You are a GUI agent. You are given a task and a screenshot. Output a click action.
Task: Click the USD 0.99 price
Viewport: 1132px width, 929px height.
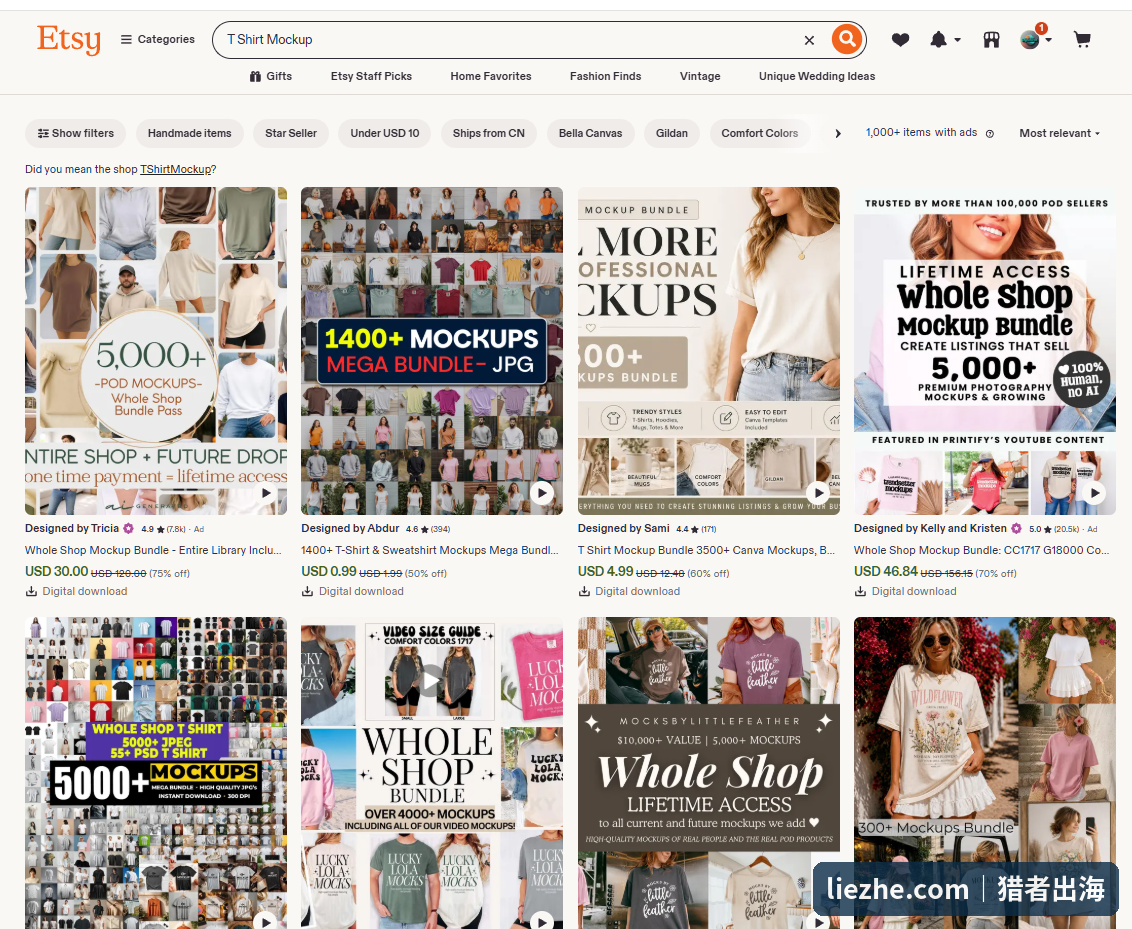pyautogui.click(x=329, y=571)
